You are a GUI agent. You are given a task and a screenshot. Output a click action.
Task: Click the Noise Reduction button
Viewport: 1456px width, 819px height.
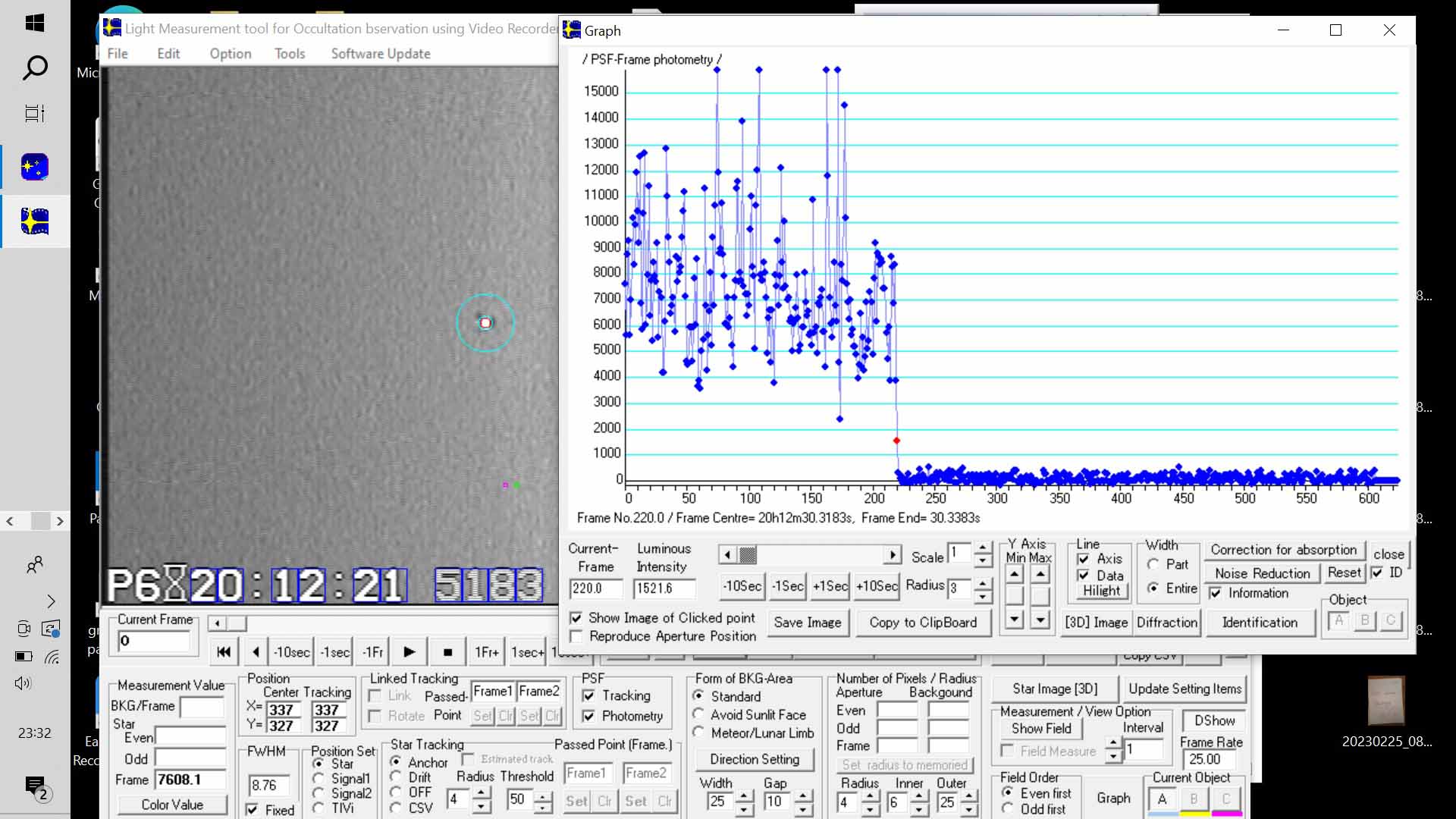[1262, 573]
